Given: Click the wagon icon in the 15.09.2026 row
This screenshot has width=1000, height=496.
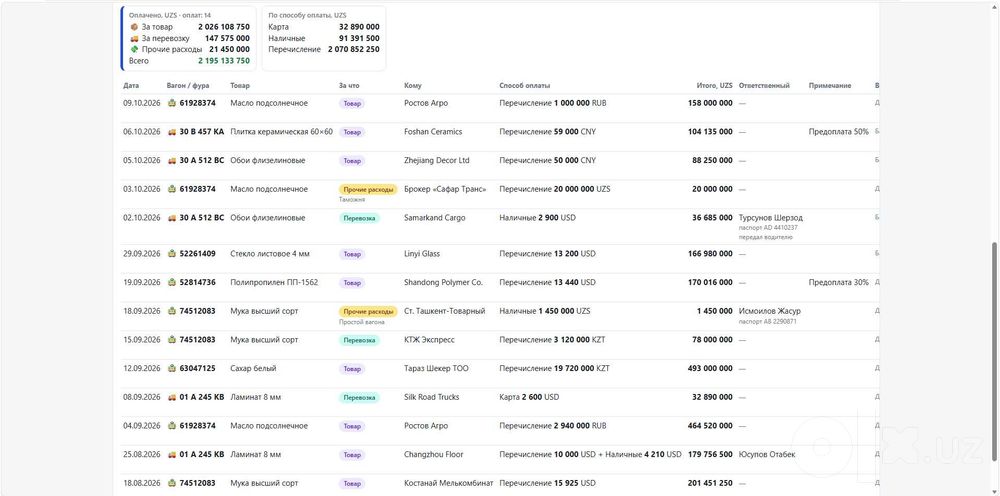Looking at the screenshot, I should 172,340.
